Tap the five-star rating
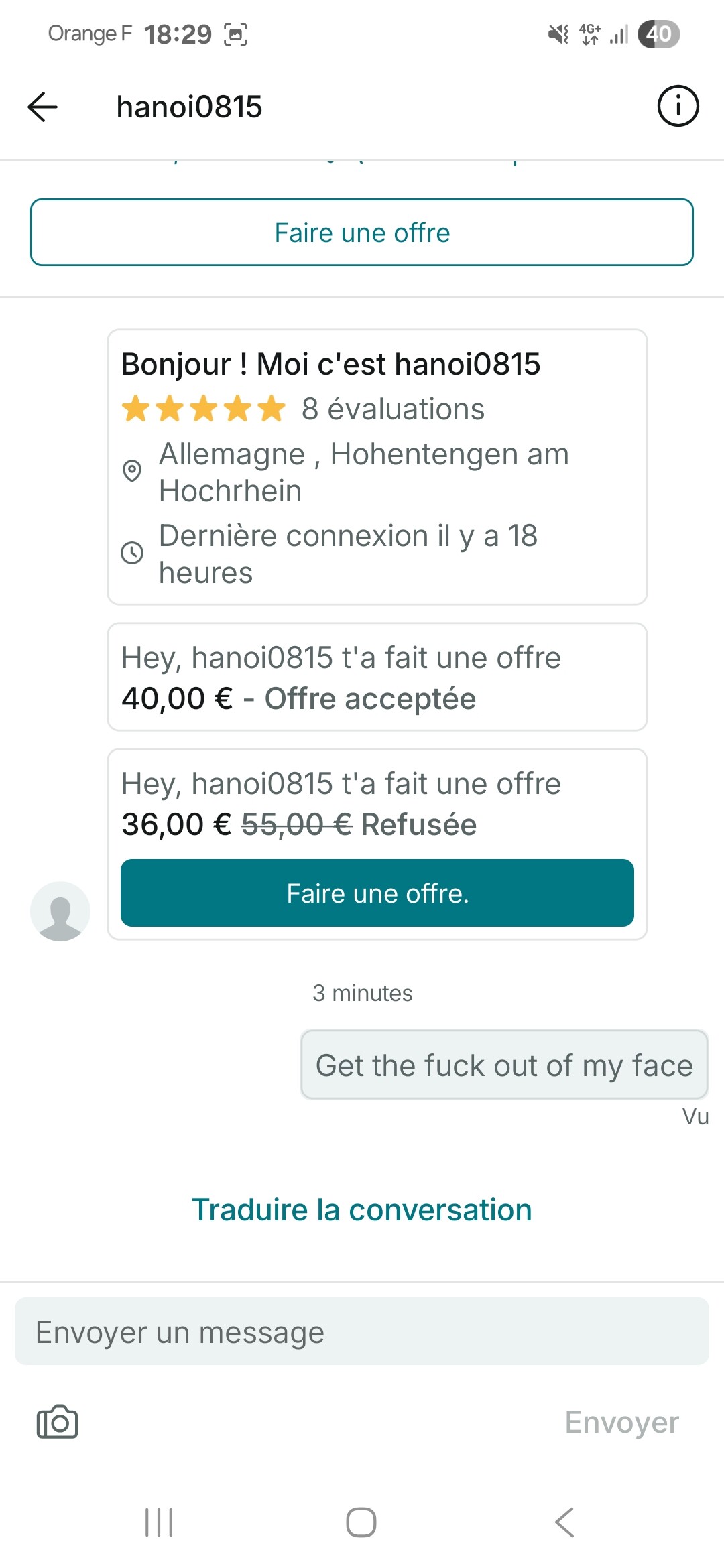Screen dimensions: 724x1568 204,409
